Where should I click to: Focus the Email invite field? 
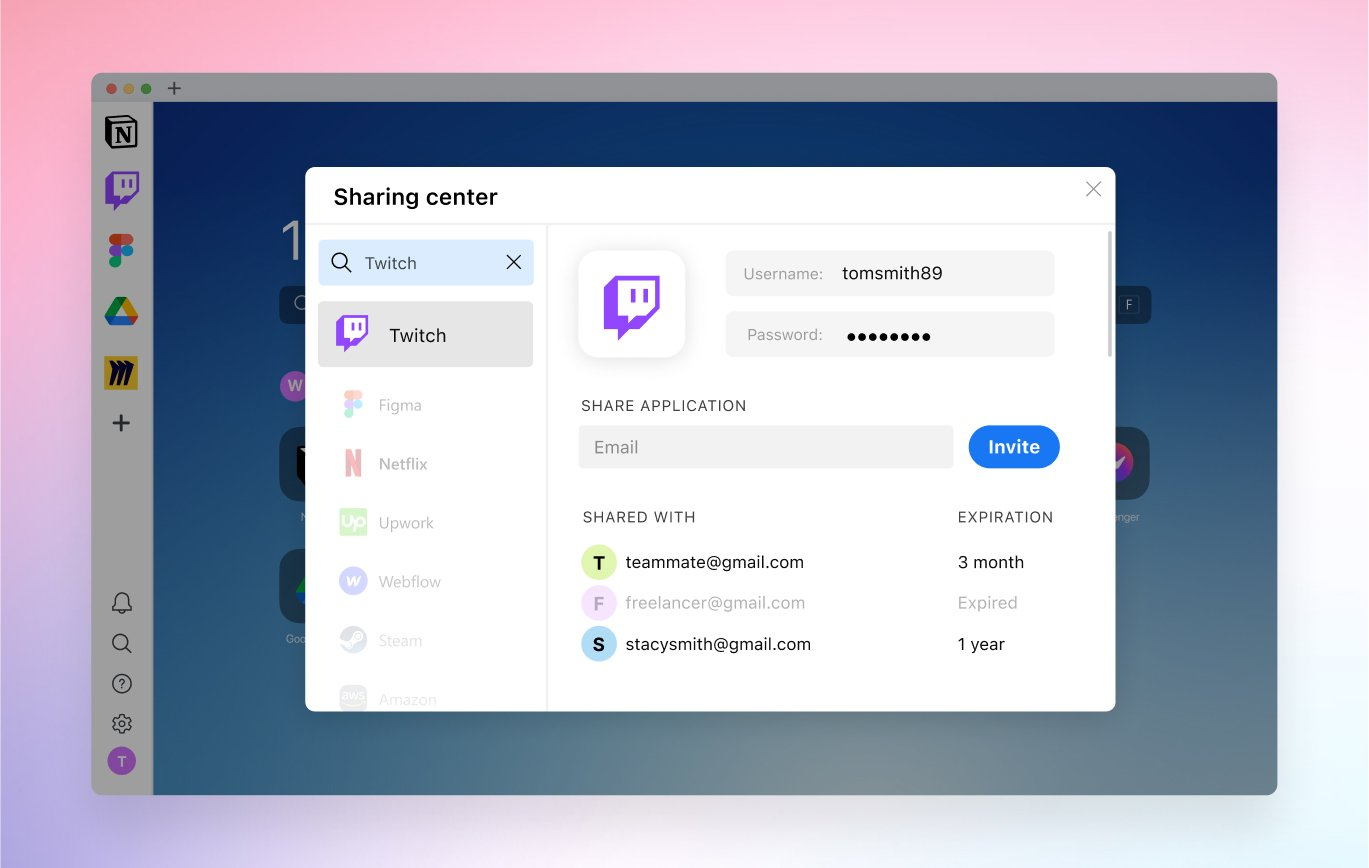766,447
